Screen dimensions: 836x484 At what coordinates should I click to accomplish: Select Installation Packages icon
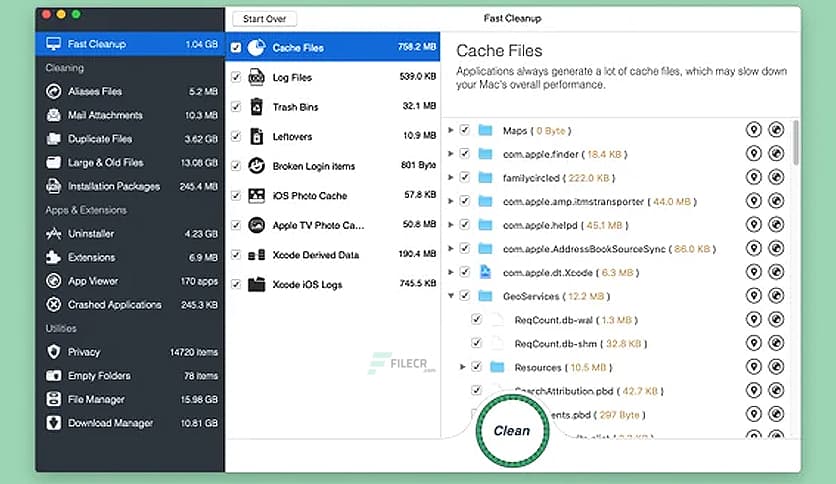click(x=53, y=186)
